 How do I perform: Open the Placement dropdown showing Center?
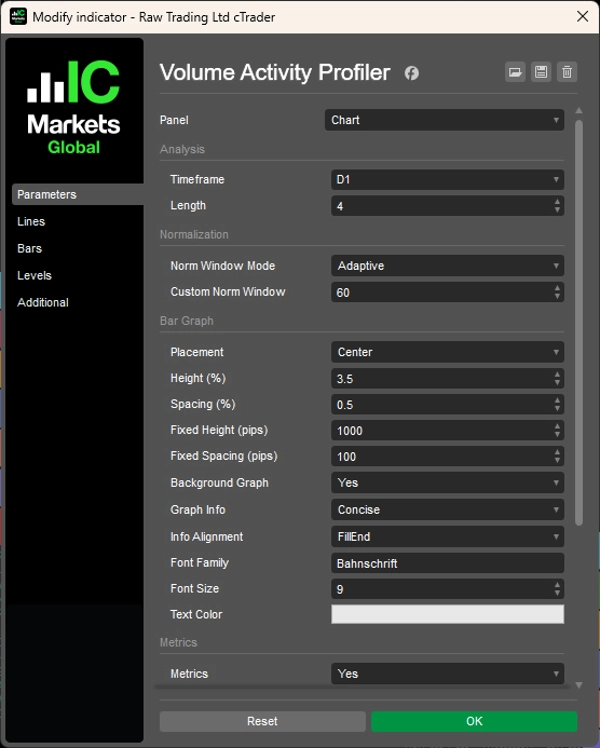point(447,352)
